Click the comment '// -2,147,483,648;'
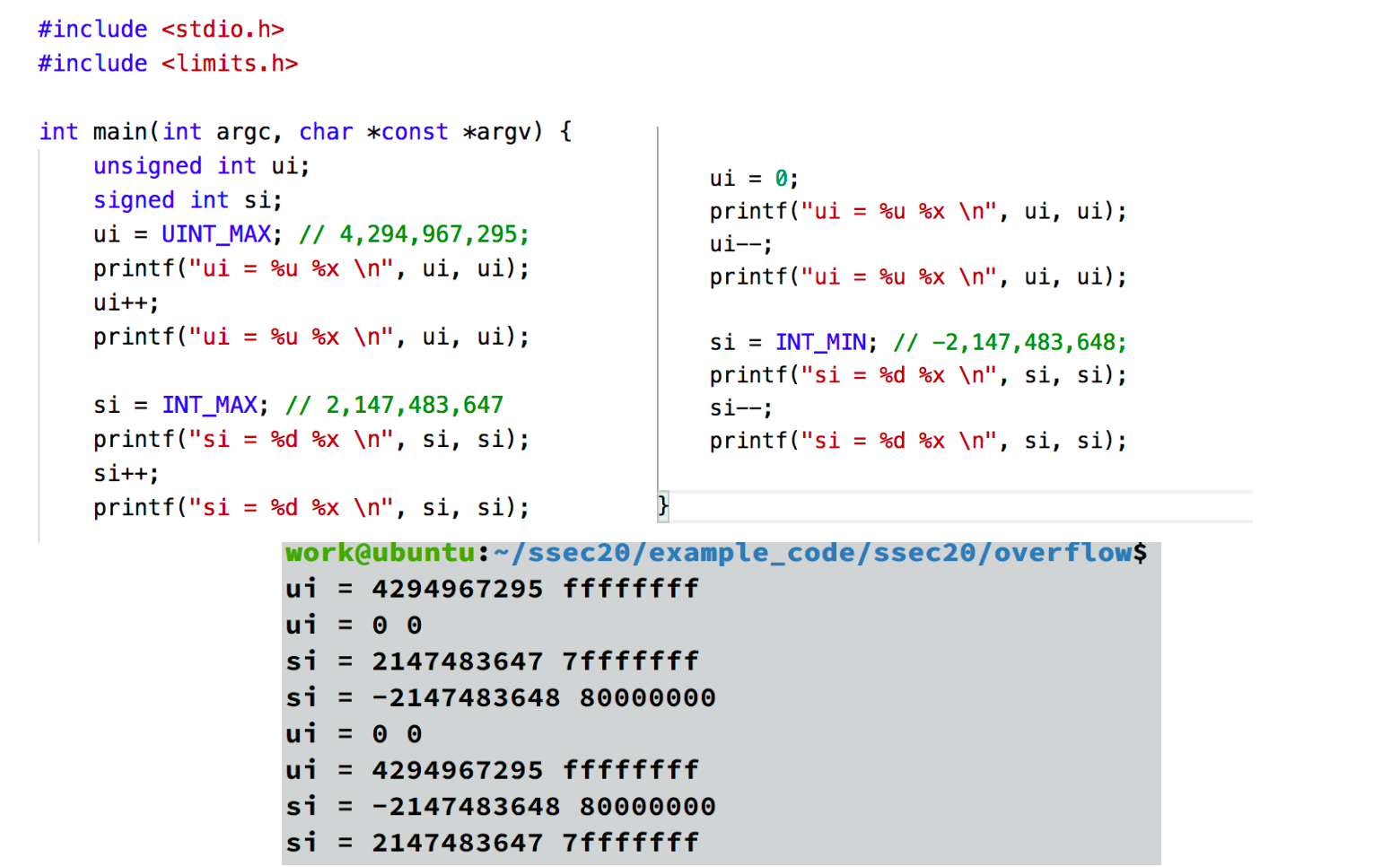This screenshot has height=867, width=1400. click(x=1010, y=342)
